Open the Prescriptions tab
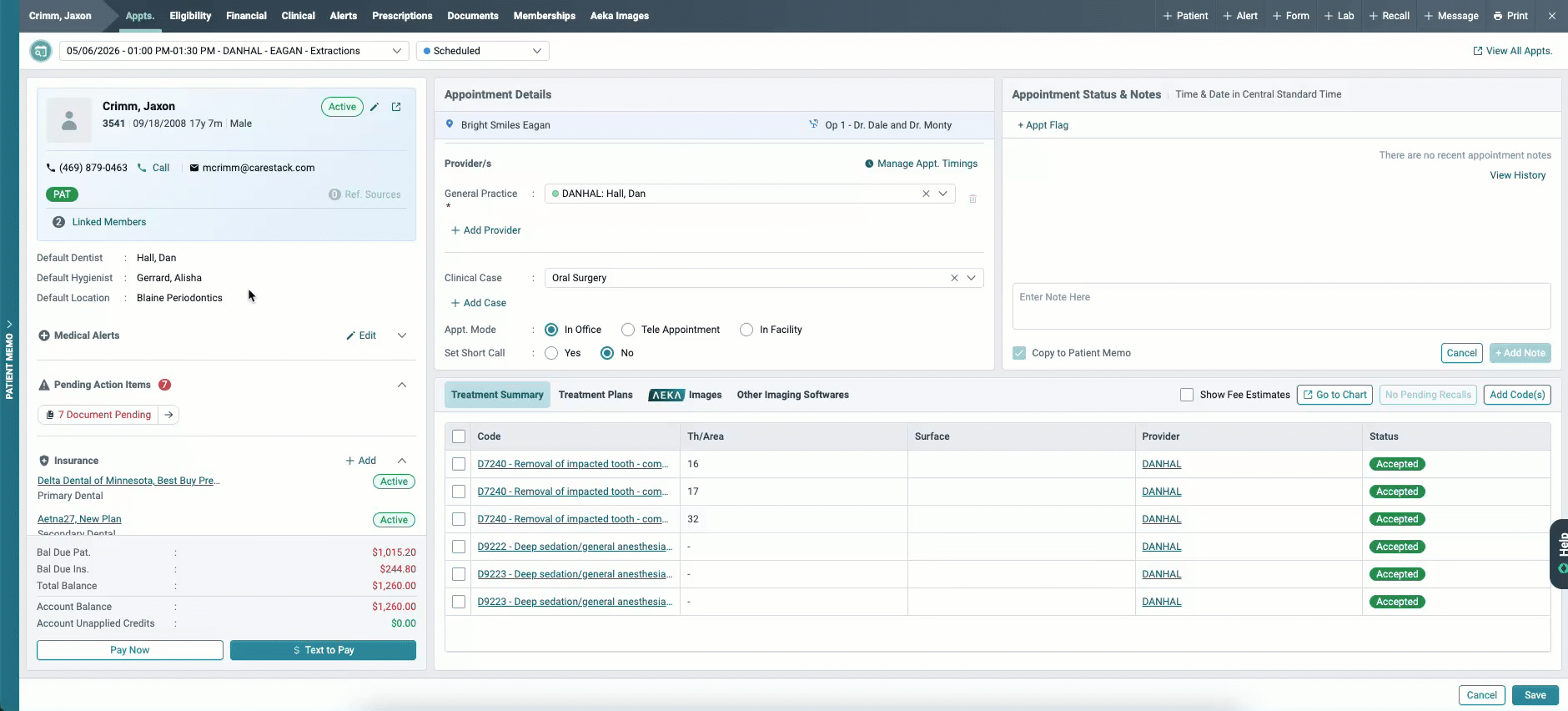The image size is (1568, 711). 402,16
